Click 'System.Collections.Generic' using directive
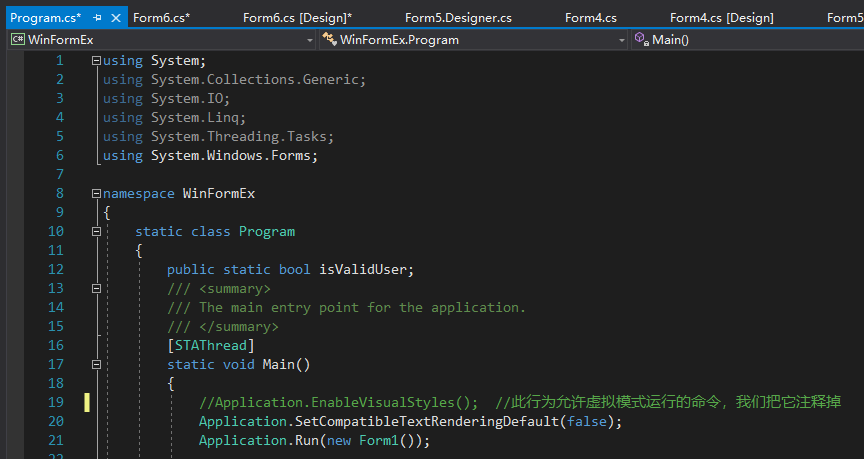 (255, 80)
